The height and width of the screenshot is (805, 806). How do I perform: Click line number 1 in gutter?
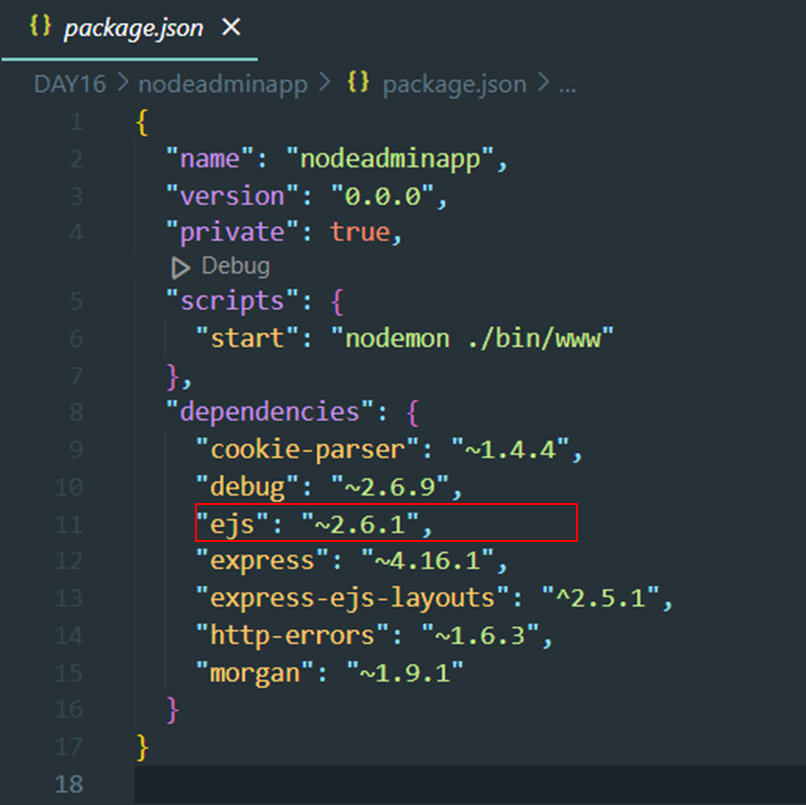click(x=77, y=122)
